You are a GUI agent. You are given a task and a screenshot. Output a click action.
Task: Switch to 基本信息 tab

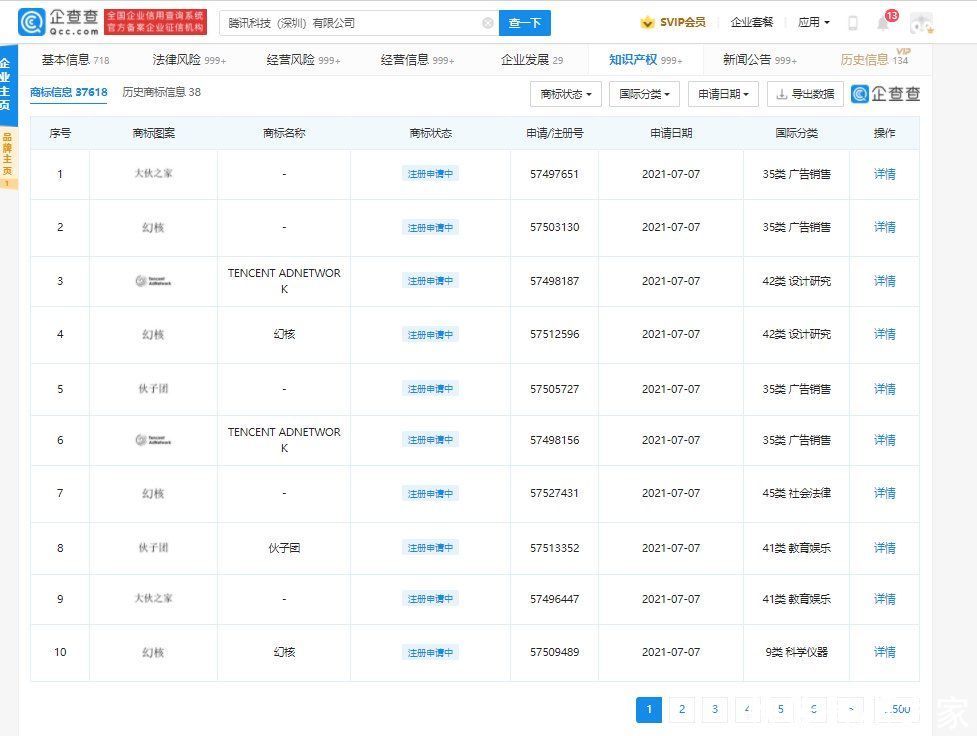[x=75, y=60]
